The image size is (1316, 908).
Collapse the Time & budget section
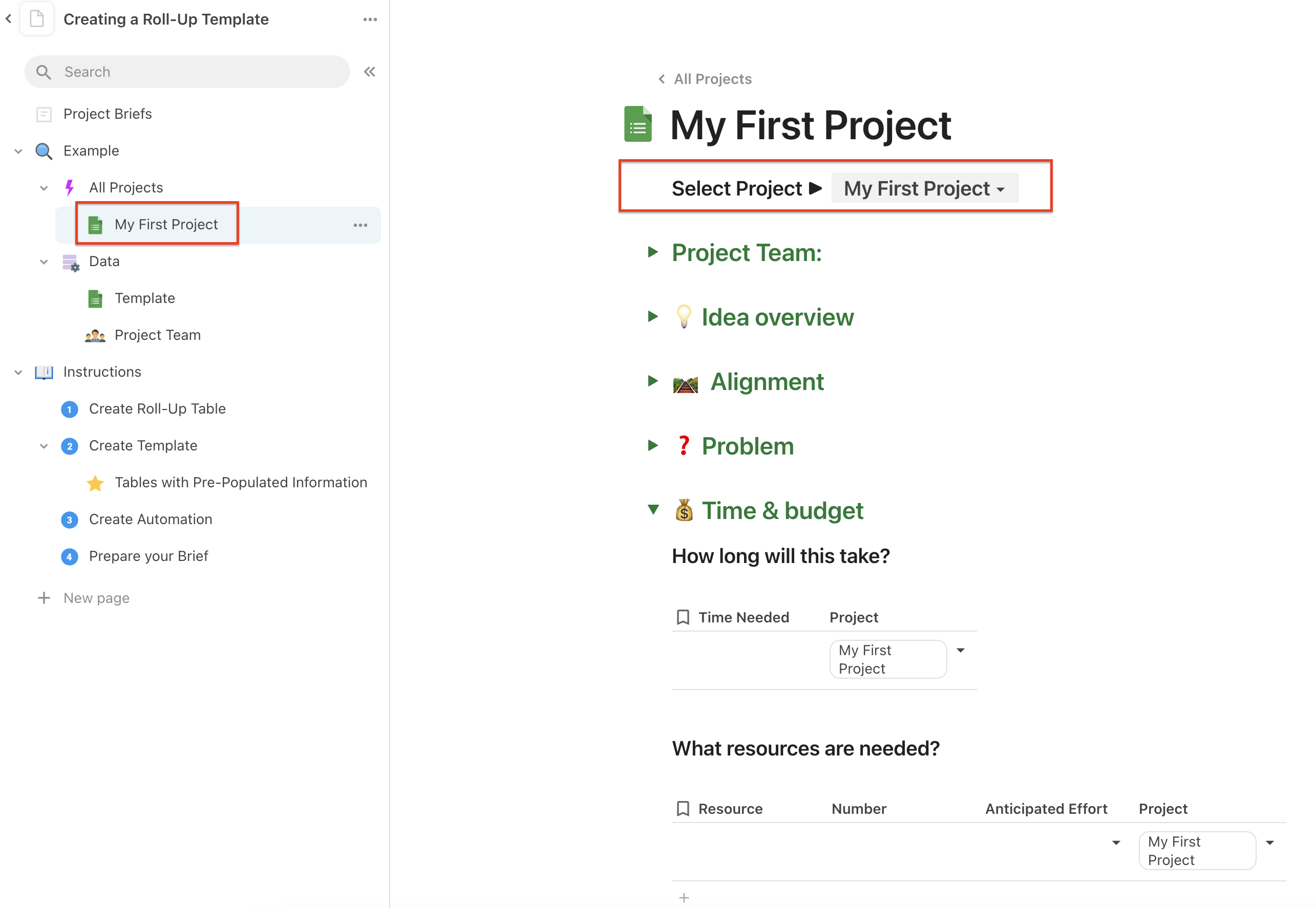click(653, 510)
